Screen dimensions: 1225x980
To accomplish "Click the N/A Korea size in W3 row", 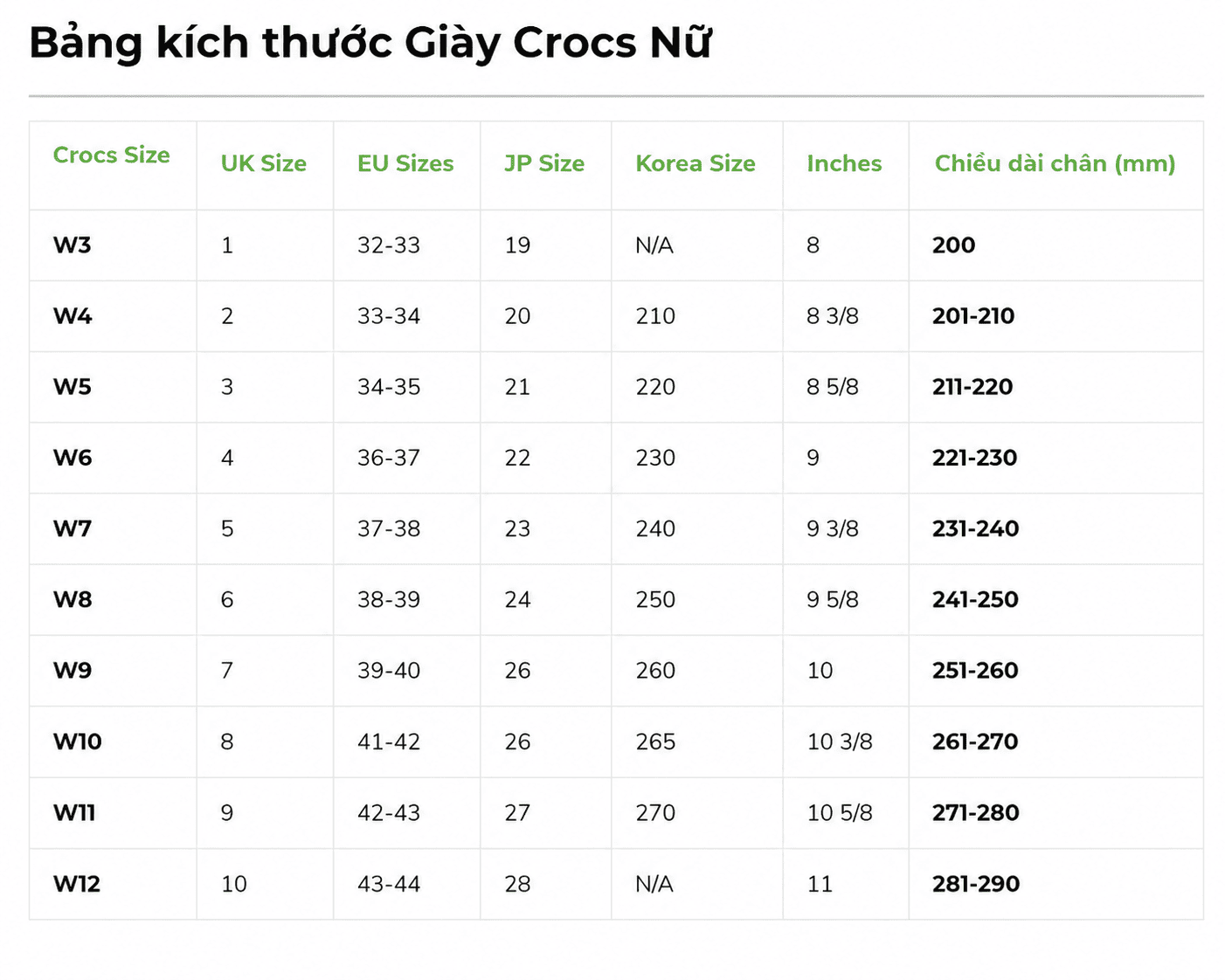I will point(654,245).
